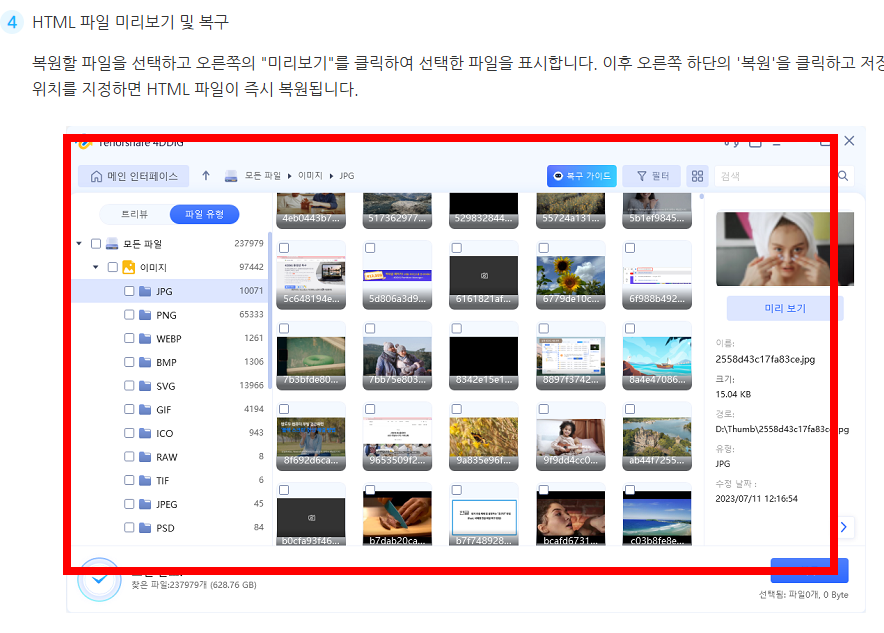Image resolution: width=884 pixels, height=633 pixels.
Task: Click the blue 복원 restore button
Action: pos(809,569)
